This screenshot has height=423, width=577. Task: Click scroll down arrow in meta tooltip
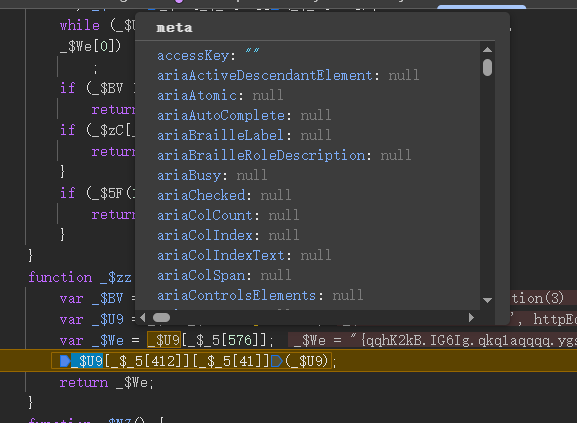pos(487,300)
